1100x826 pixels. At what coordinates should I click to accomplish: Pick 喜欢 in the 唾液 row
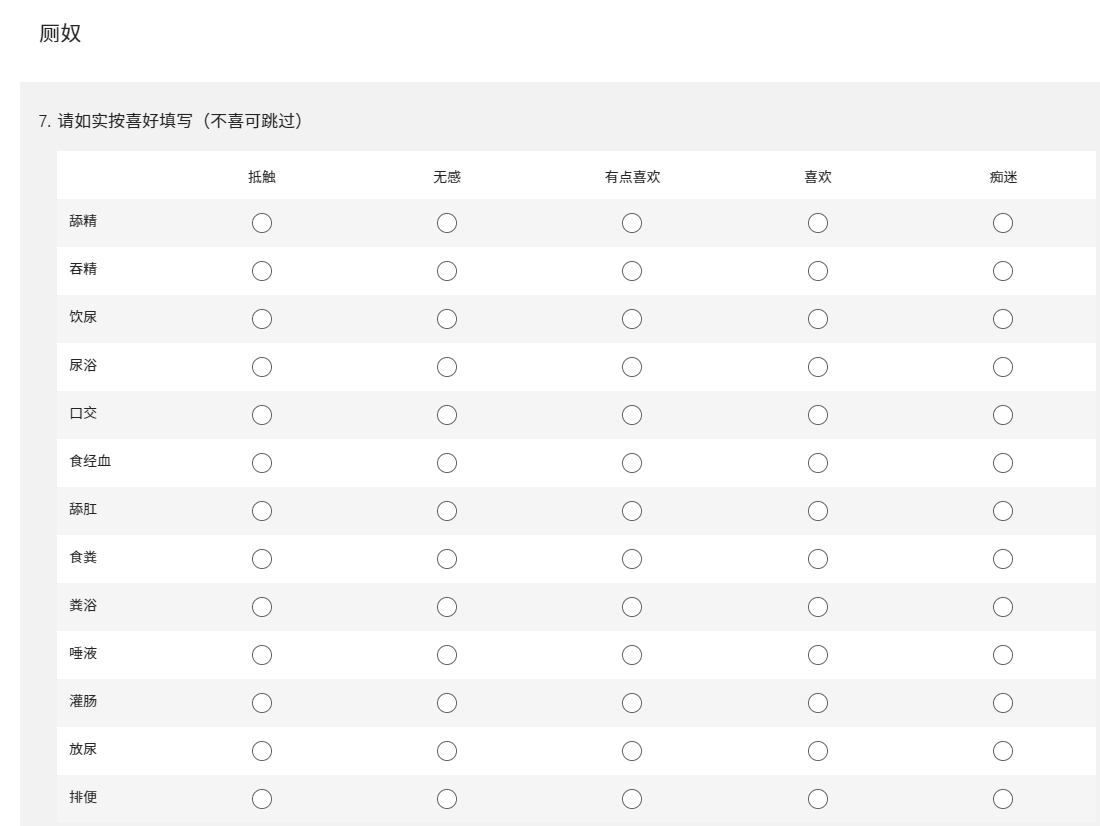pyautogui.click(x=818, y=655)
